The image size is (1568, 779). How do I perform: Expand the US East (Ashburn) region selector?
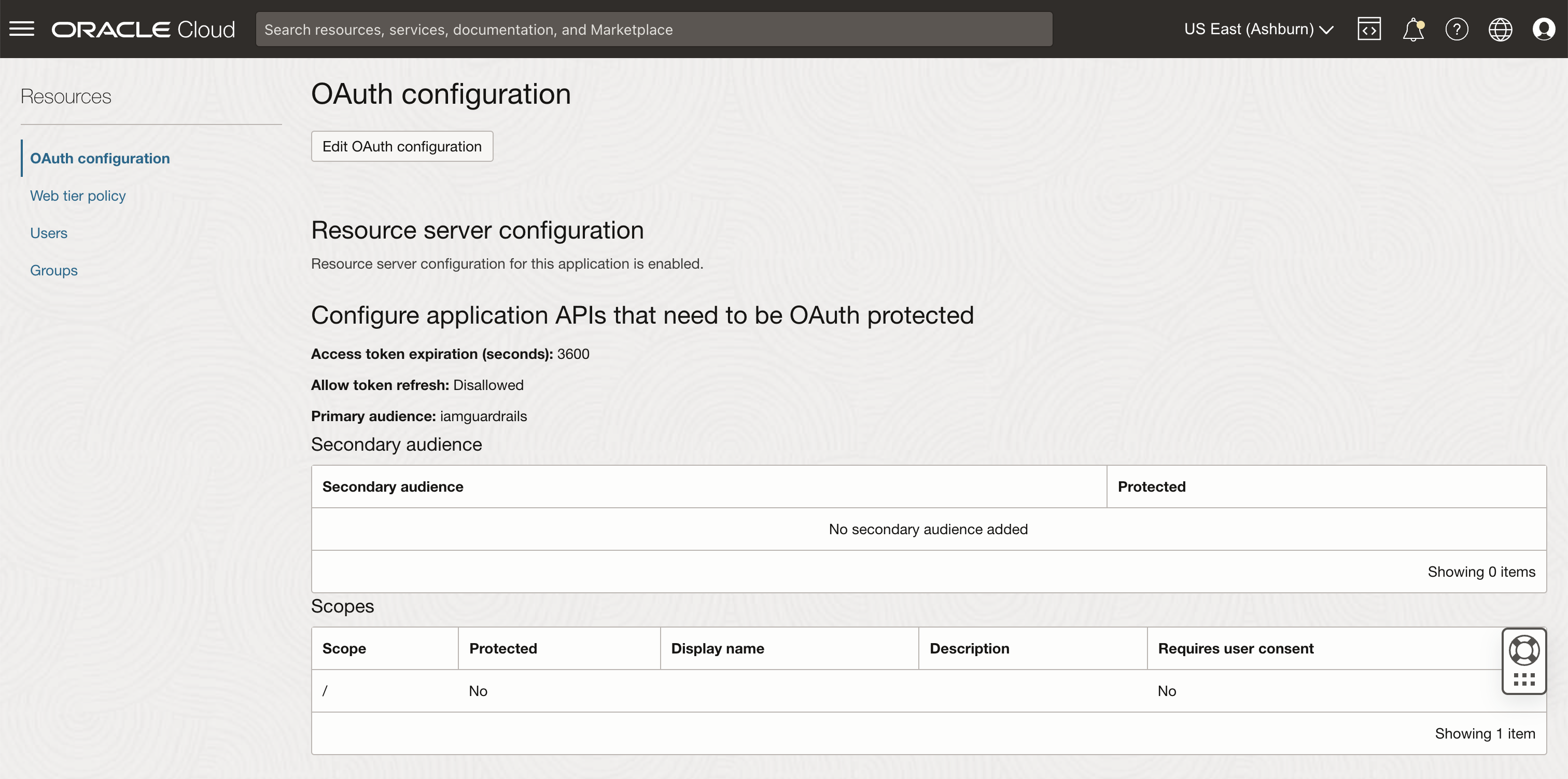click(x=1257, y=29)
